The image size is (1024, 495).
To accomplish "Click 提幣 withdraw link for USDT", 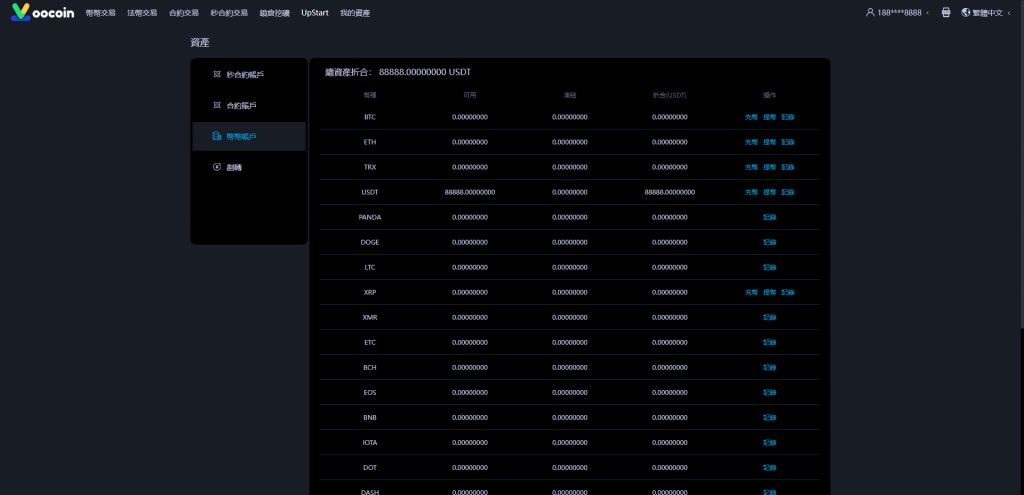I will coord(769,192).
